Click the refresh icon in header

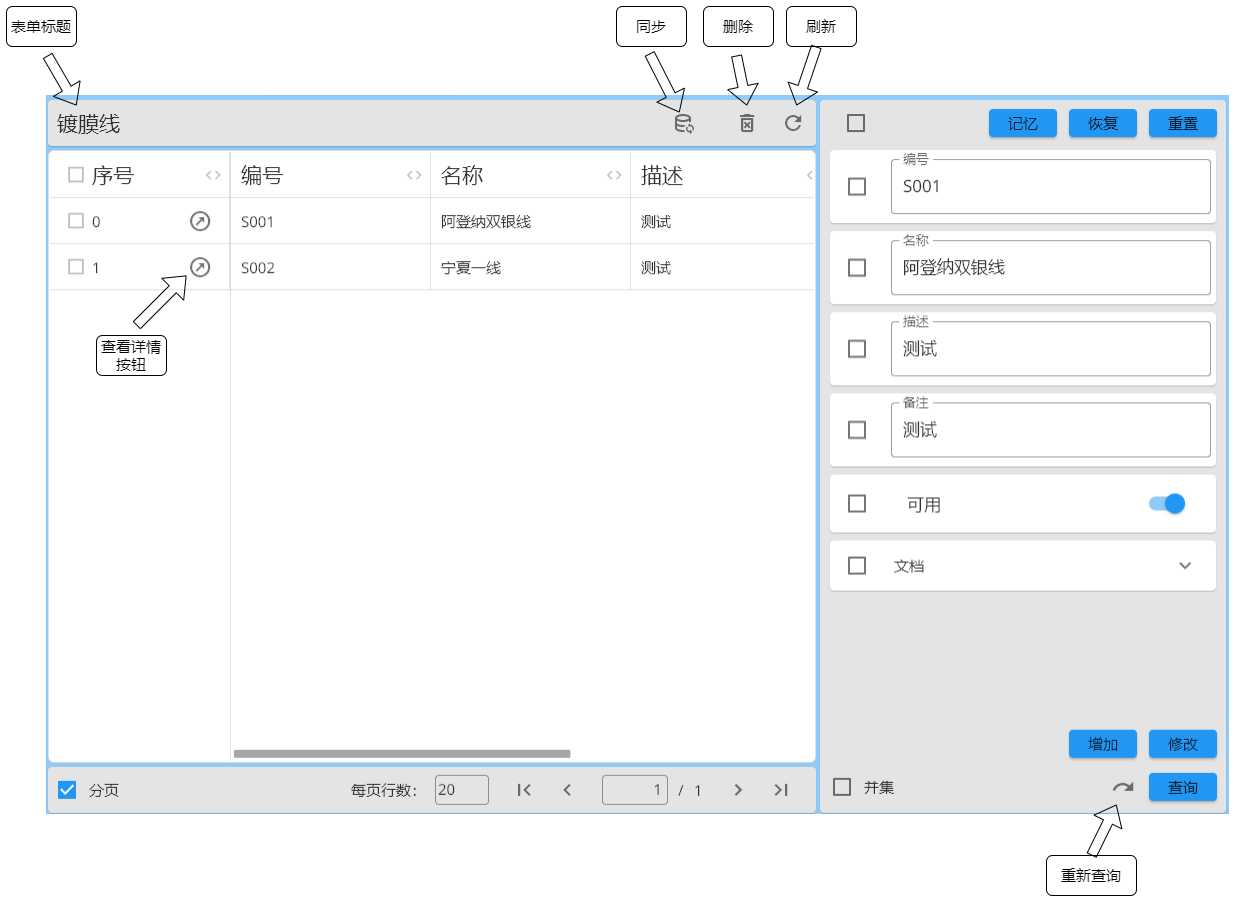click(793, 123)
